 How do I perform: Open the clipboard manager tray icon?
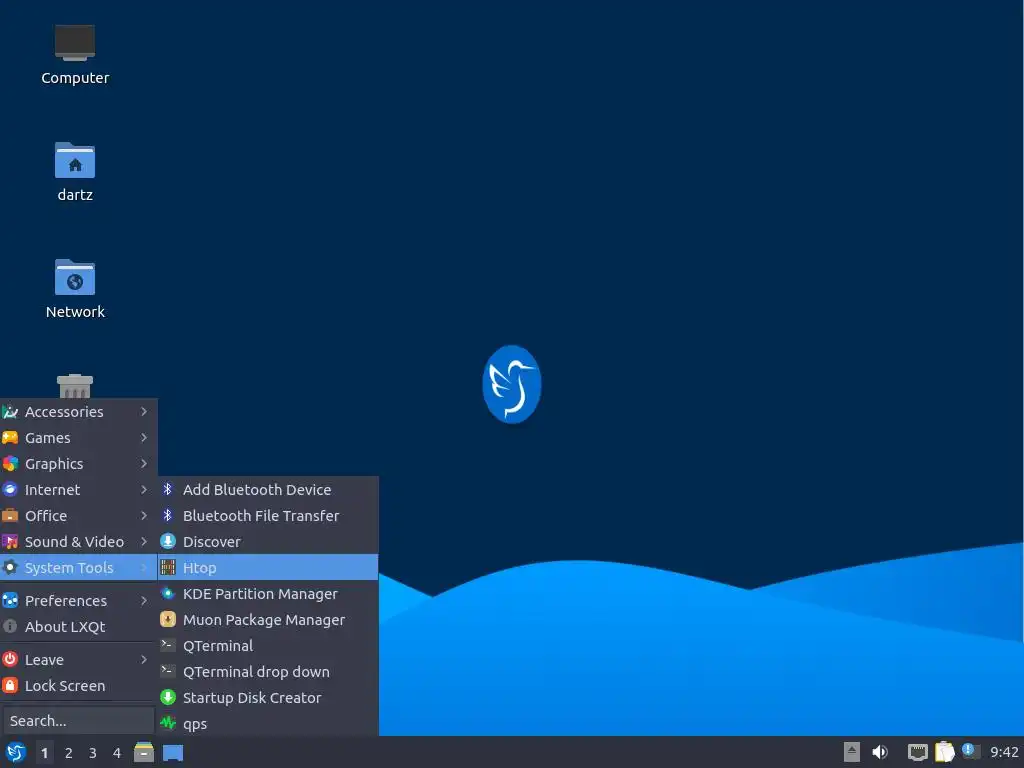944,752
